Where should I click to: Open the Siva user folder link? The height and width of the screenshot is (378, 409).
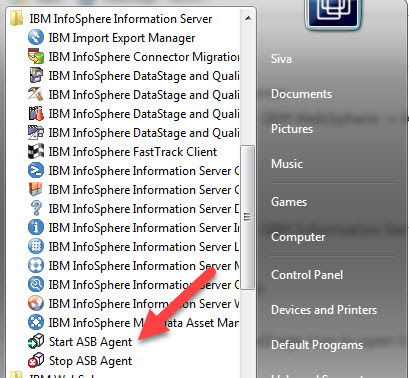coord(281,59)
